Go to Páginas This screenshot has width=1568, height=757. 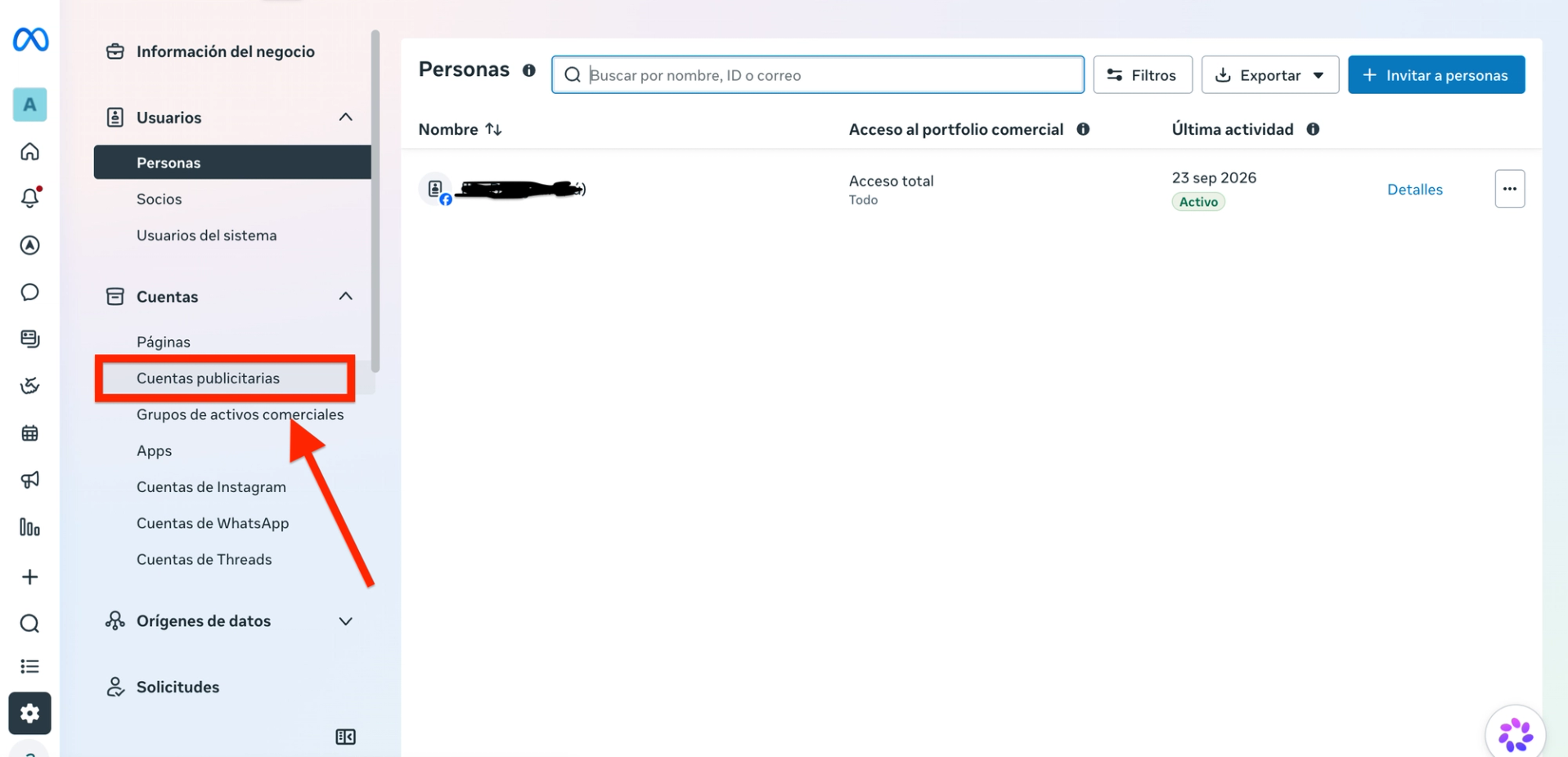tap(163, 342)
